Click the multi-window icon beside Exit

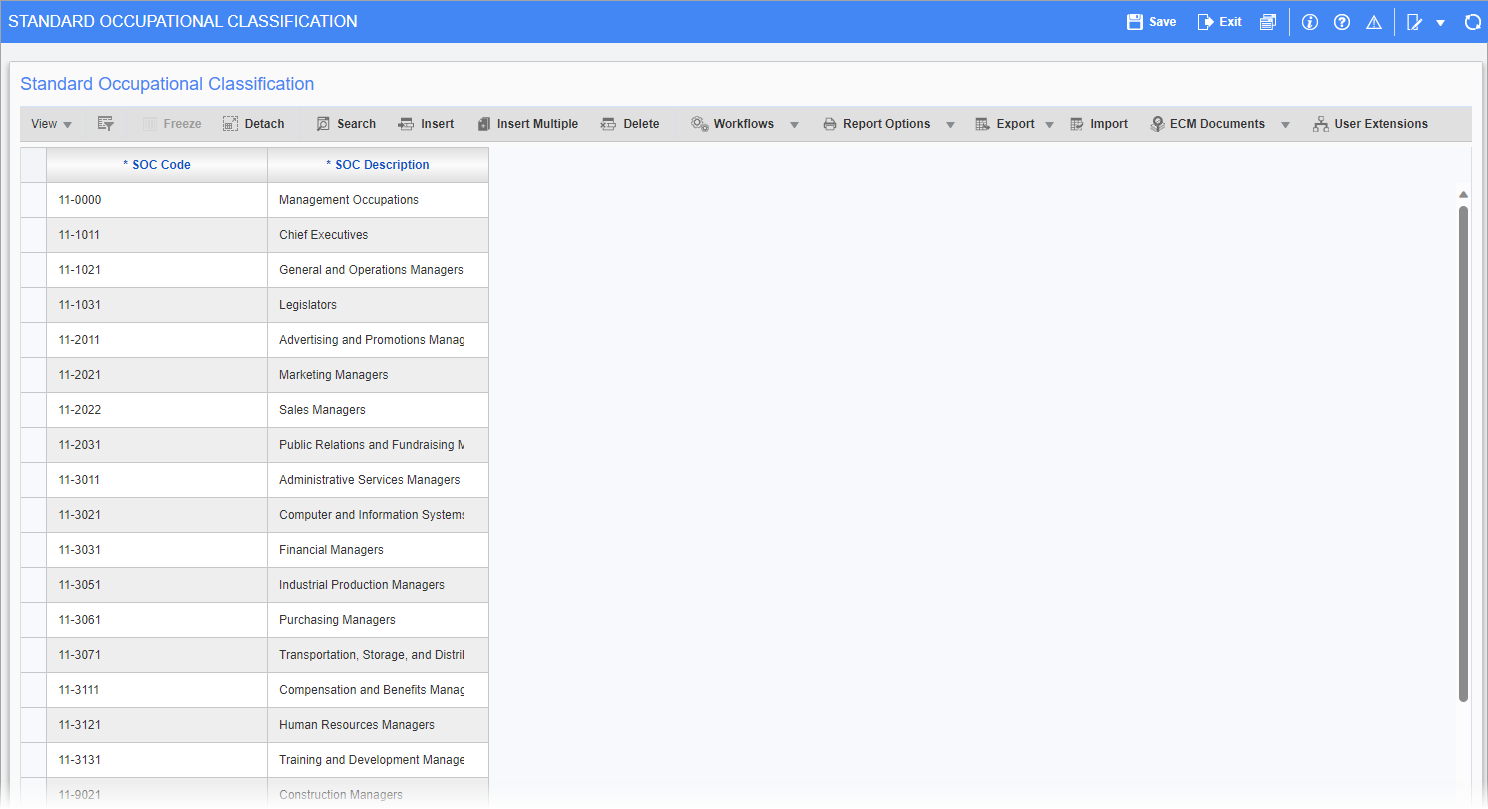click(1268, 22)
